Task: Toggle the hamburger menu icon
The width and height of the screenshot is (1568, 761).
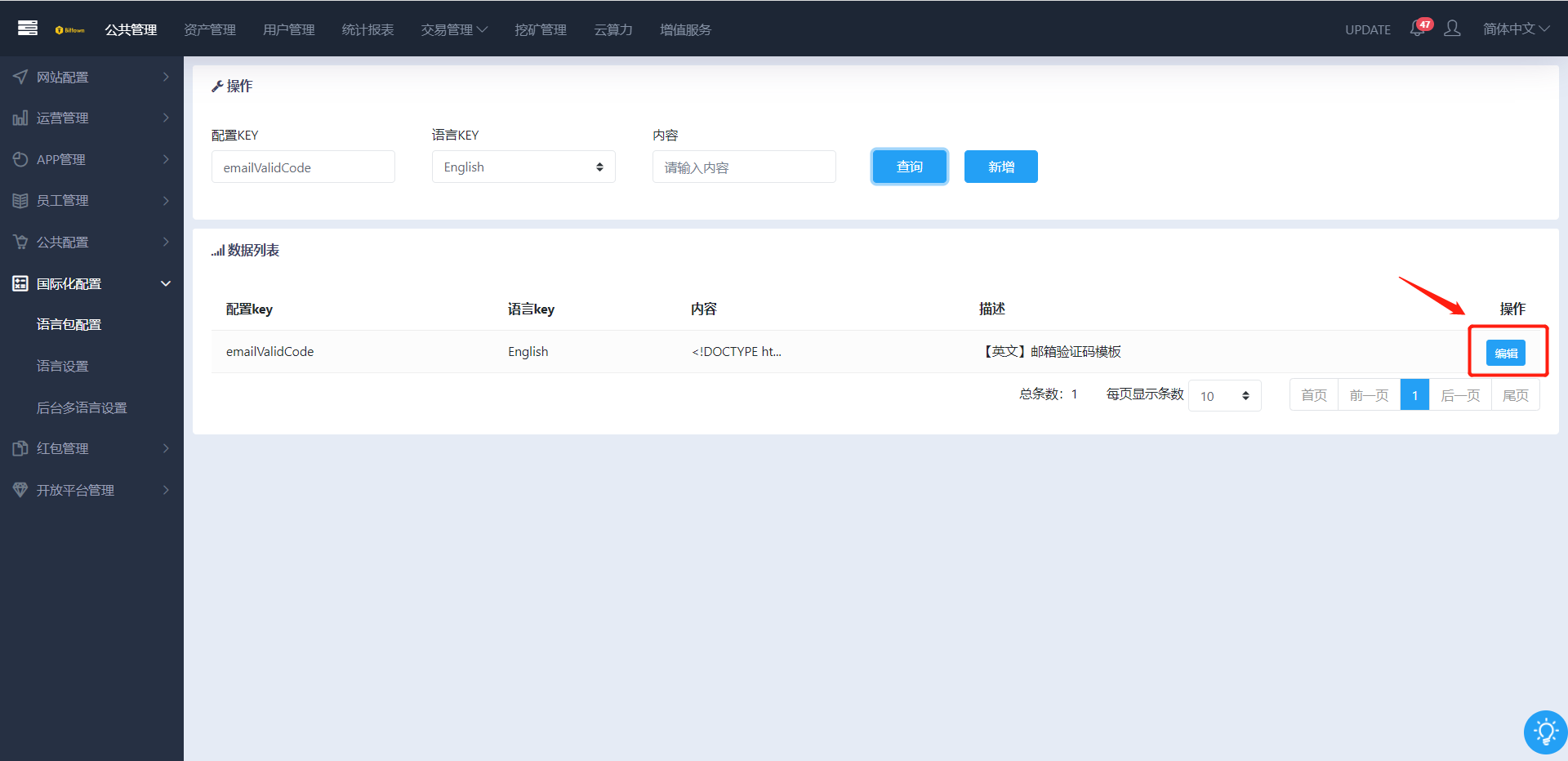Action: point(28,29)
